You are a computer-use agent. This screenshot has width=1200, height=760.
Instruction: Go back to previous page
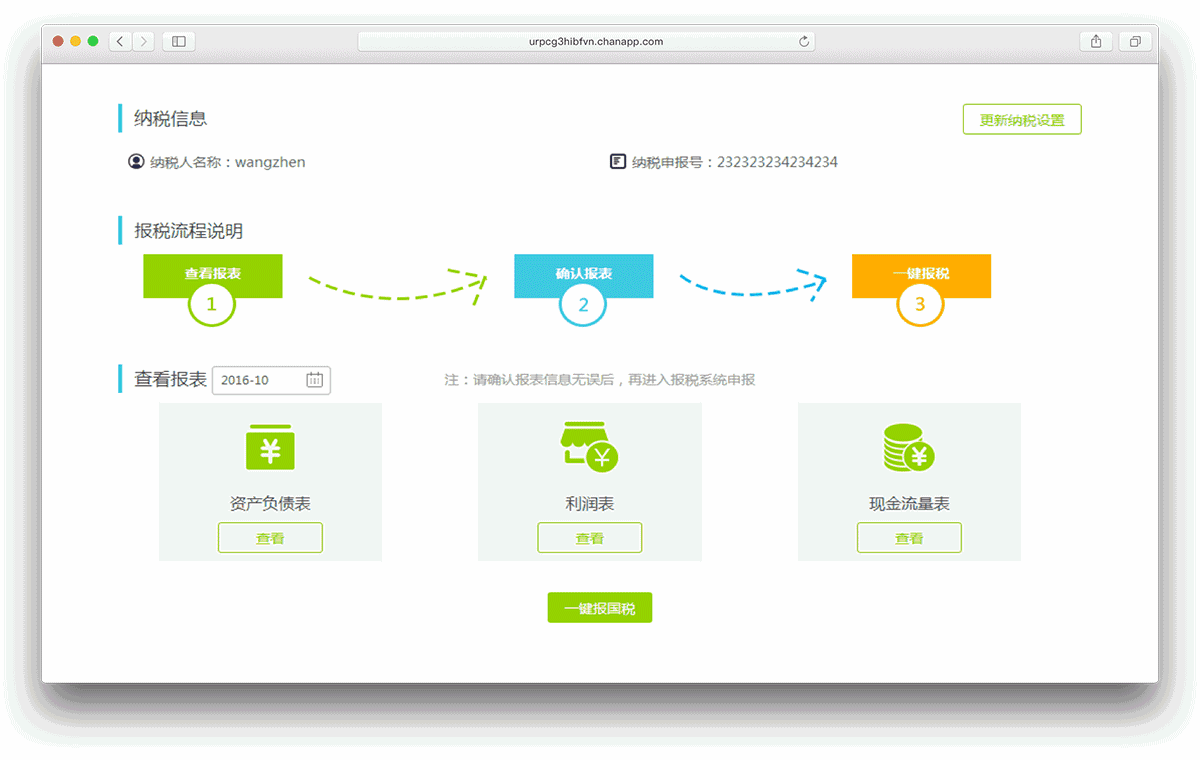pyautogui.click(x=120, y=41)
